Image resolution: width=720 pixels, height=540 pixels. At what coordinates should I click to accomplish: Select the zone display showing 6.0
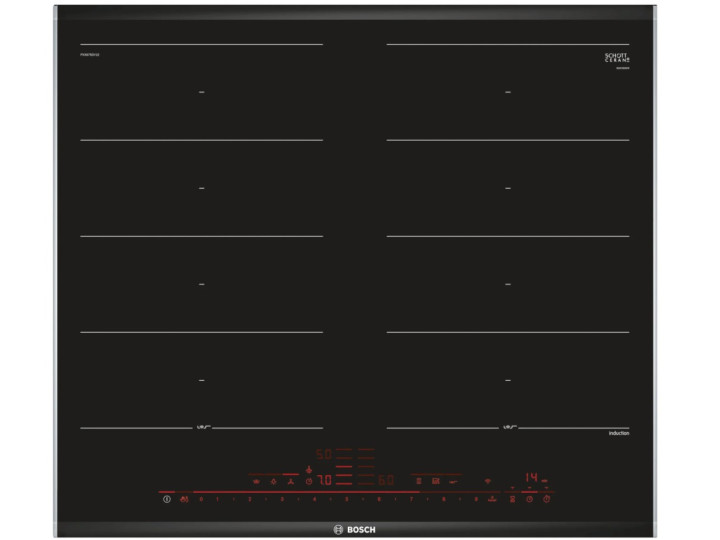click(x=386, y=480)
